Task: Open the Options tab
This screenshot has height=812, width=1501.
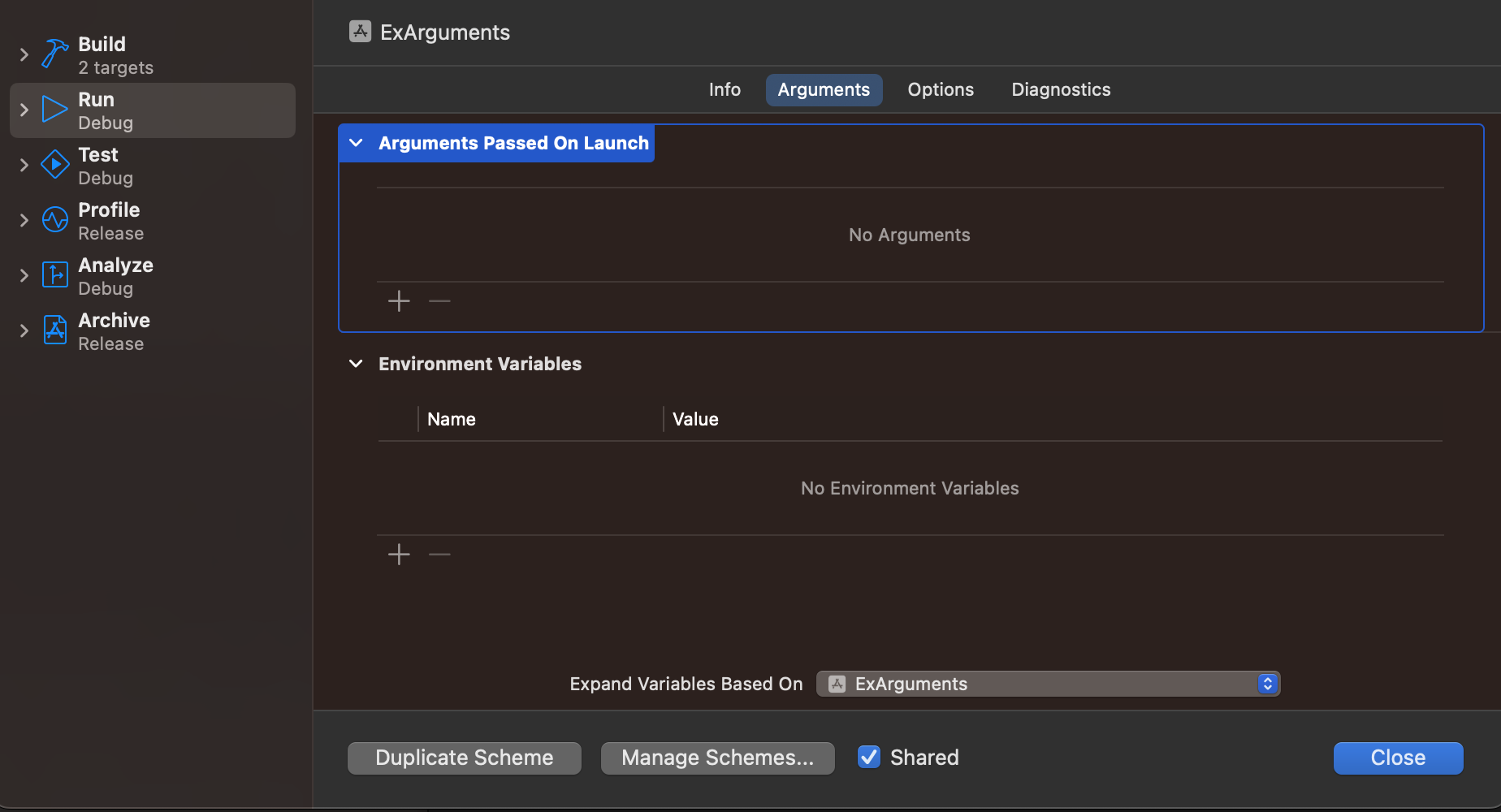Action: pyautogui.click(x=941, y=89)
